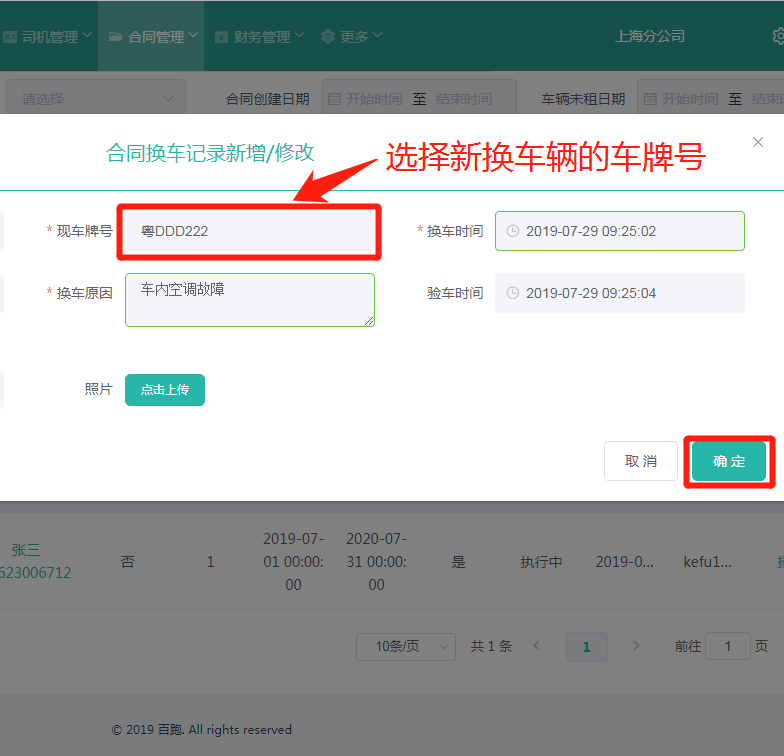Click the gear icon beside 更多

327,37
